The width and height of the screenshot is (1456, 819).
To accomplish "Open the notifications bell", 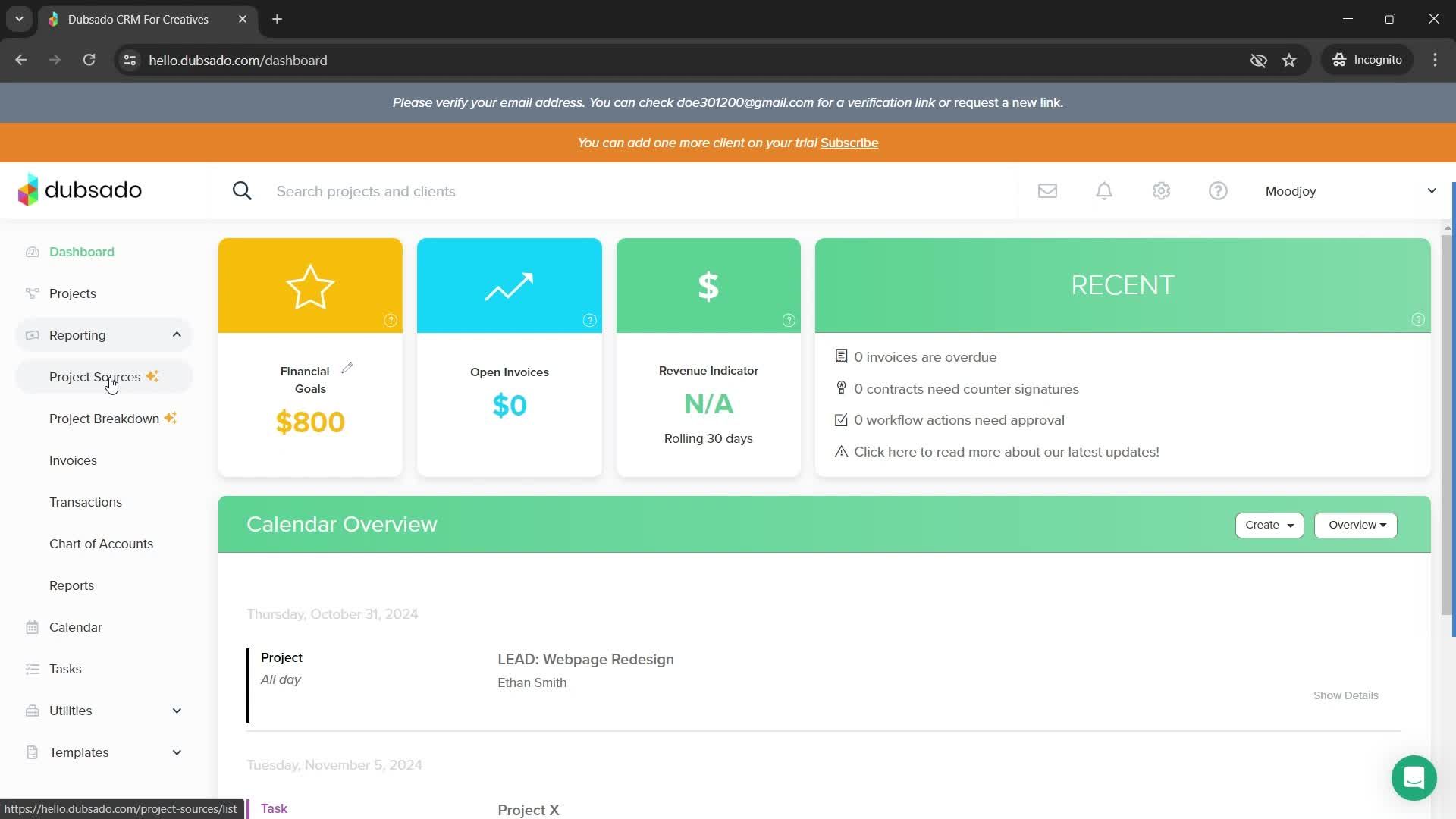I will point(1104,191).
